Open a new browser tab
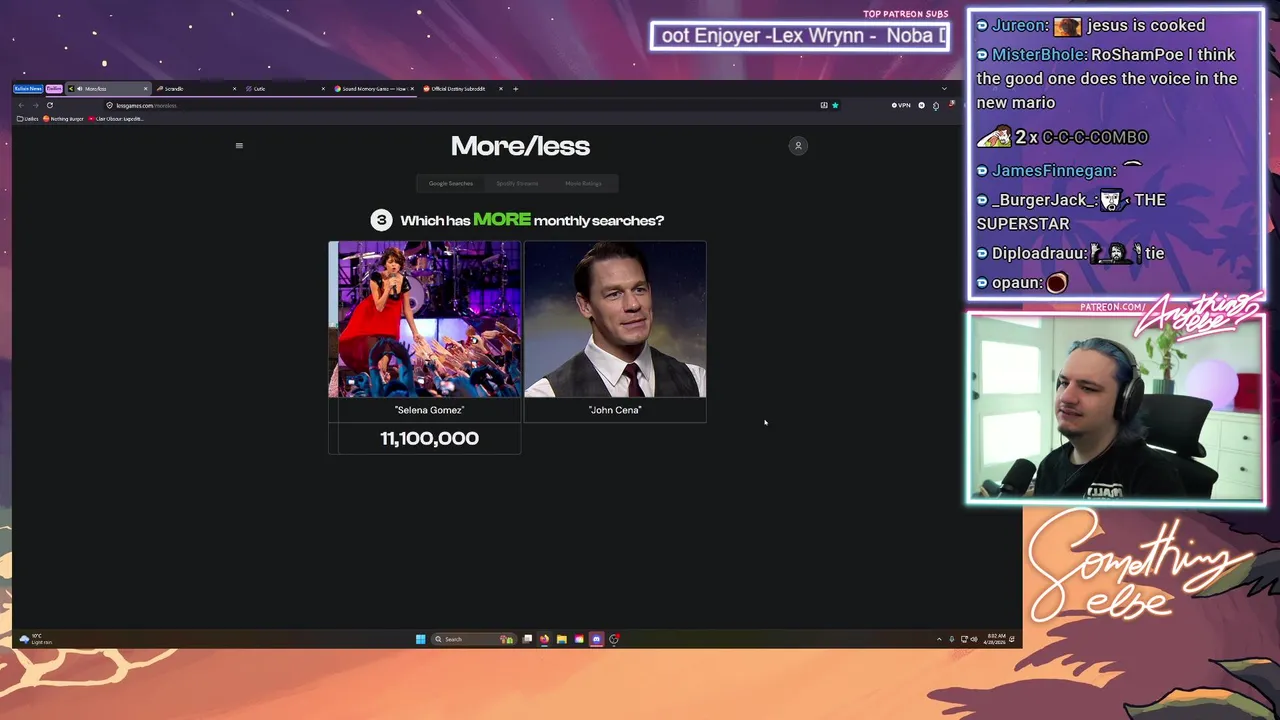1280x720 pixels. click(x=515, y=89)
